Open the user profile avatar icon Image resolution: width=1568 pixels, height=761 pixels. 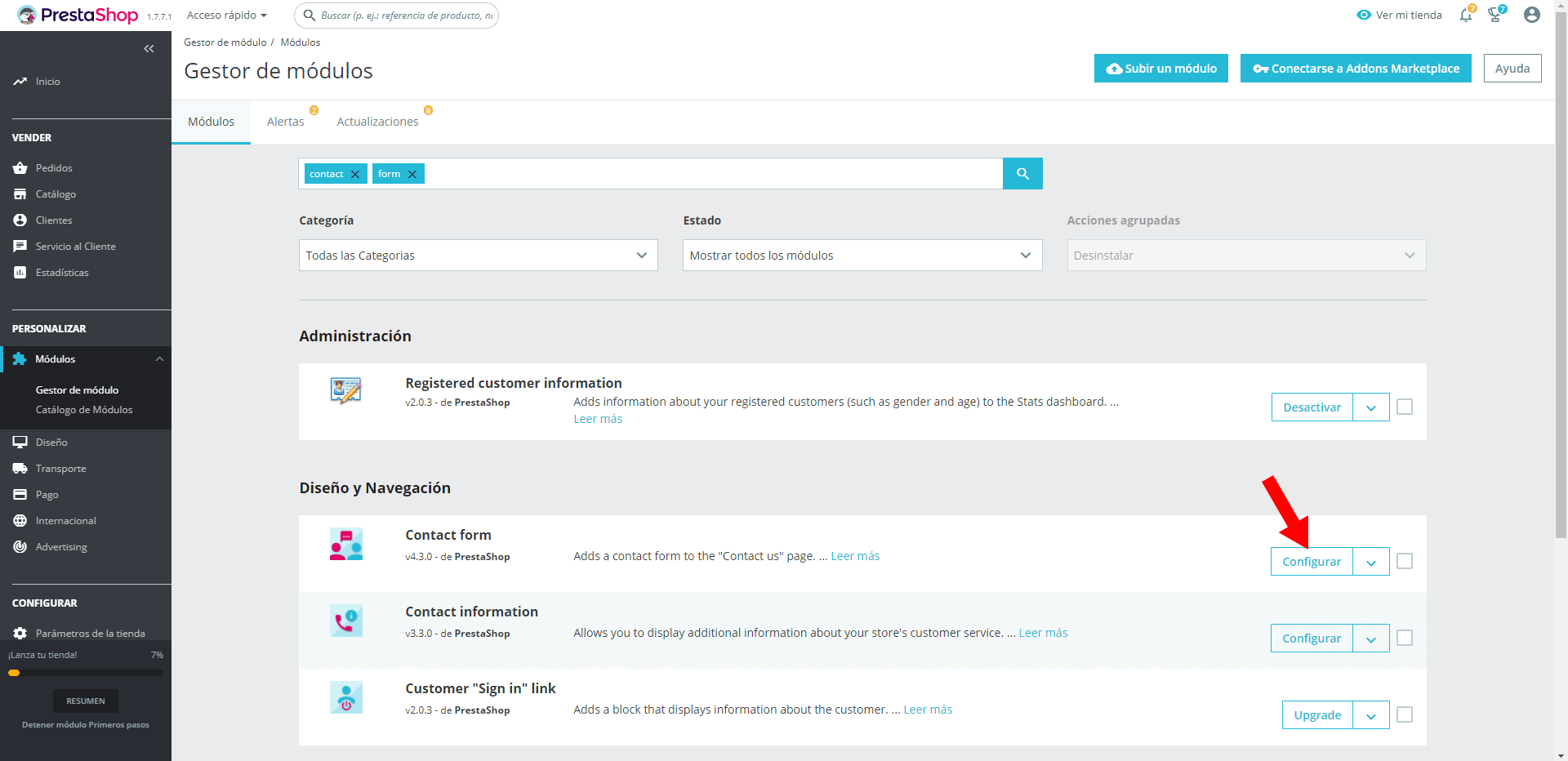(1532, 15)
